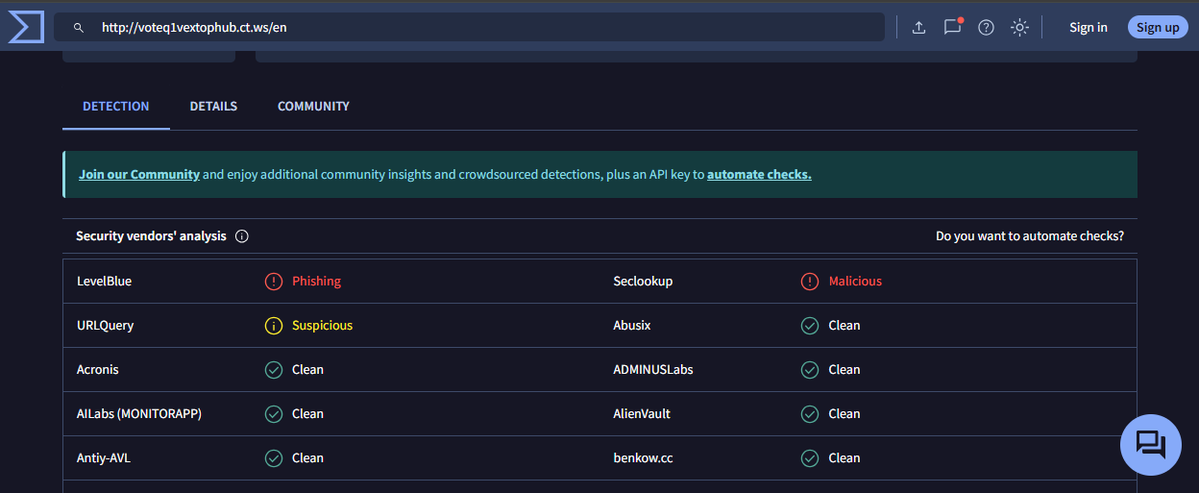Image resolution: width=1199 pixels, height=493 pixels.
Task: Click the URL search input field
Action: point(469,28)
